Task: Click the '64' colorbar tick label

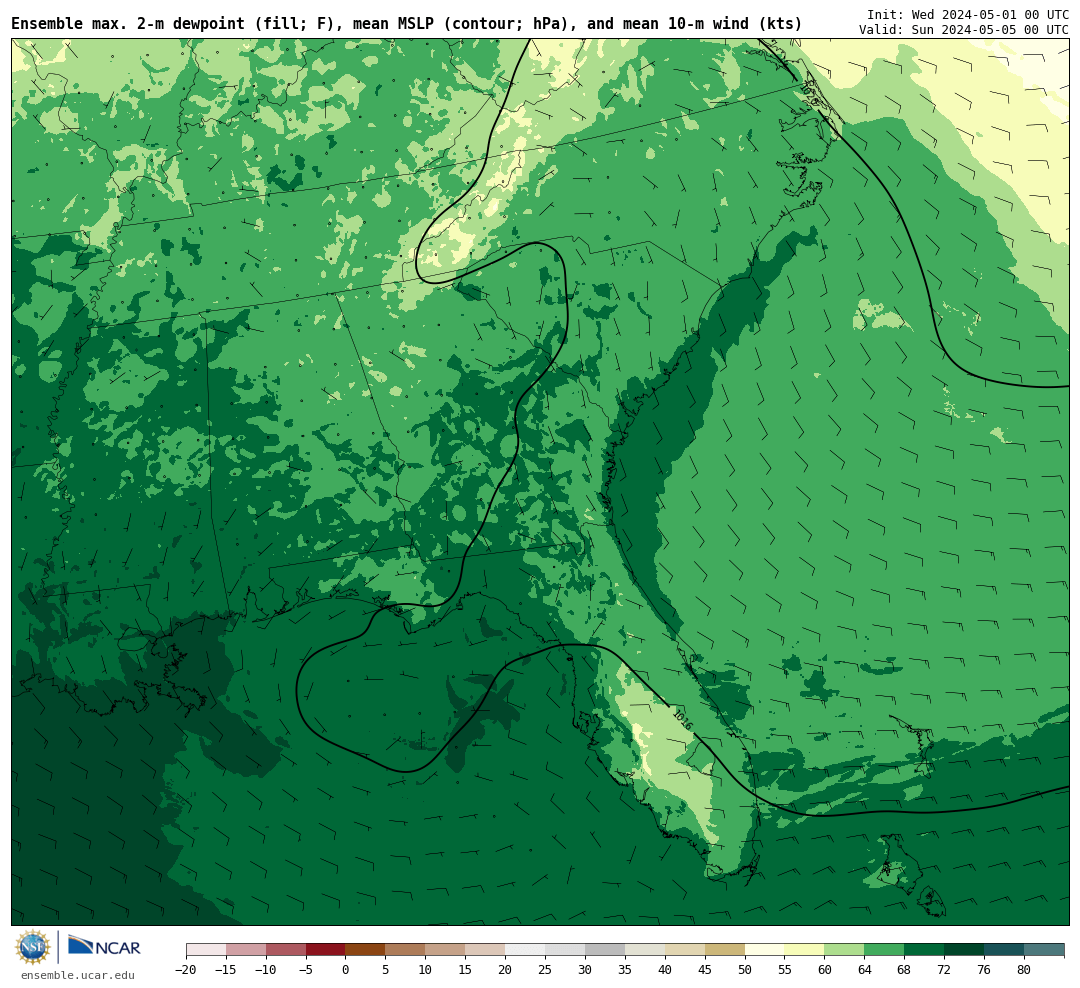Action: point(865,970)
